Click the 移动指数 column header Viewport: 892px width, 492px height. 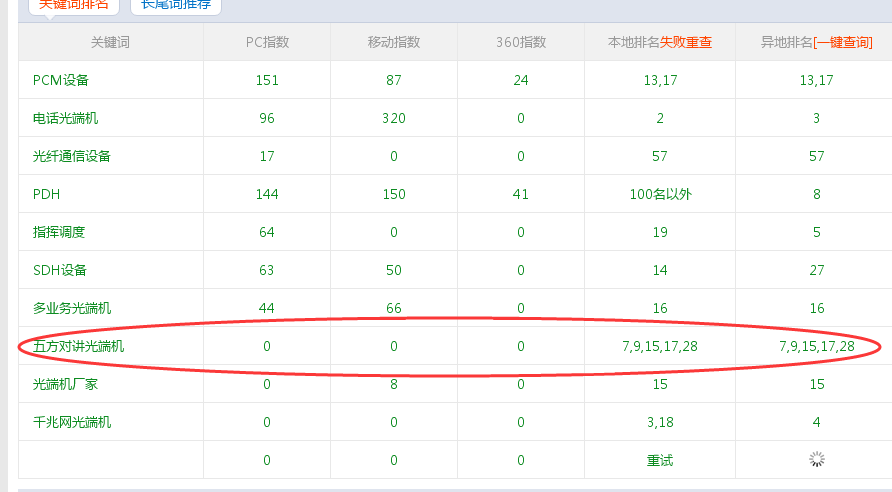[394, 42]
